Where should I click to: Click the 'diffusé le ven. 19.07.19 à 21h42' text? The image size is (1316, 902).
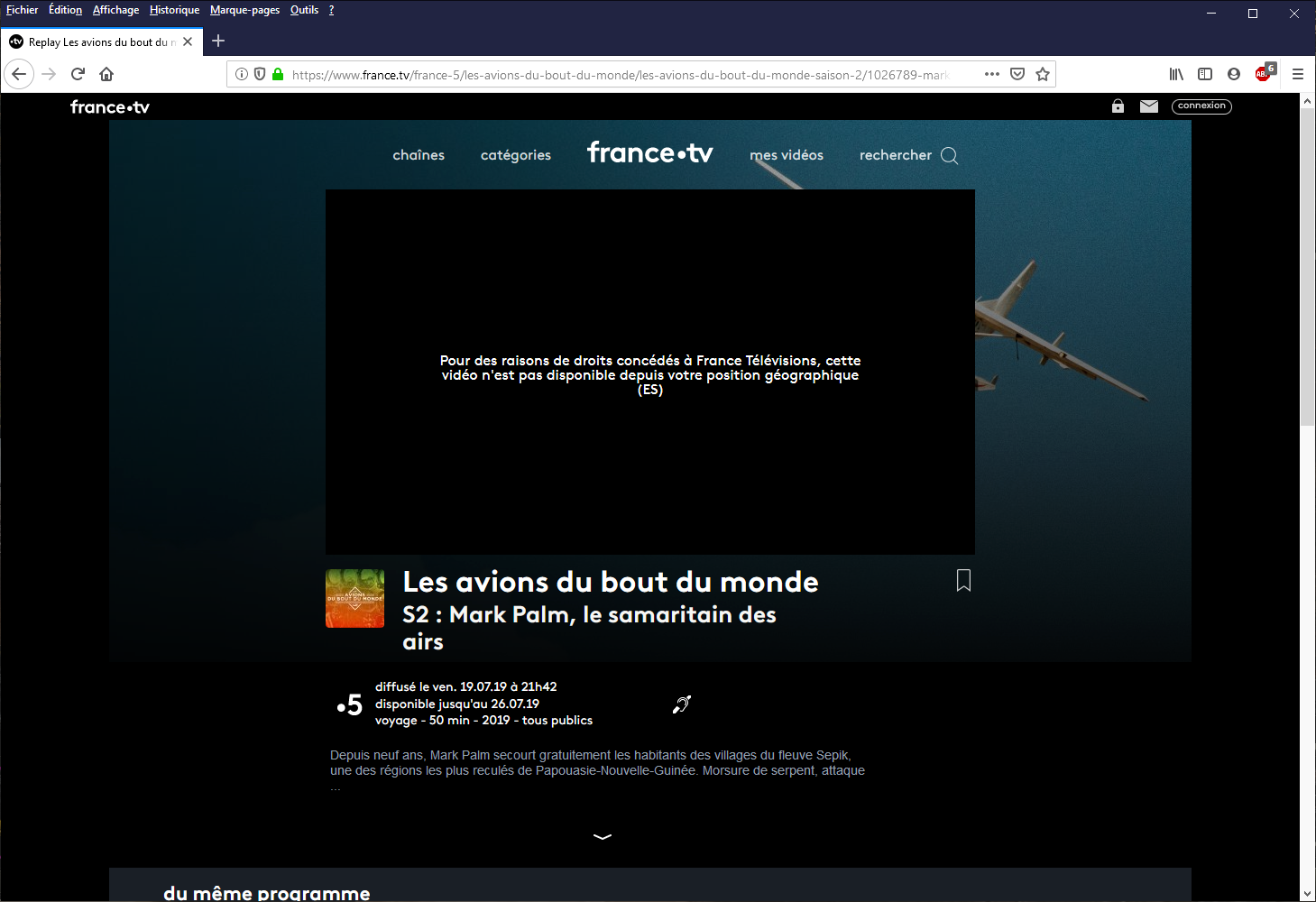(x=466, y=686)
